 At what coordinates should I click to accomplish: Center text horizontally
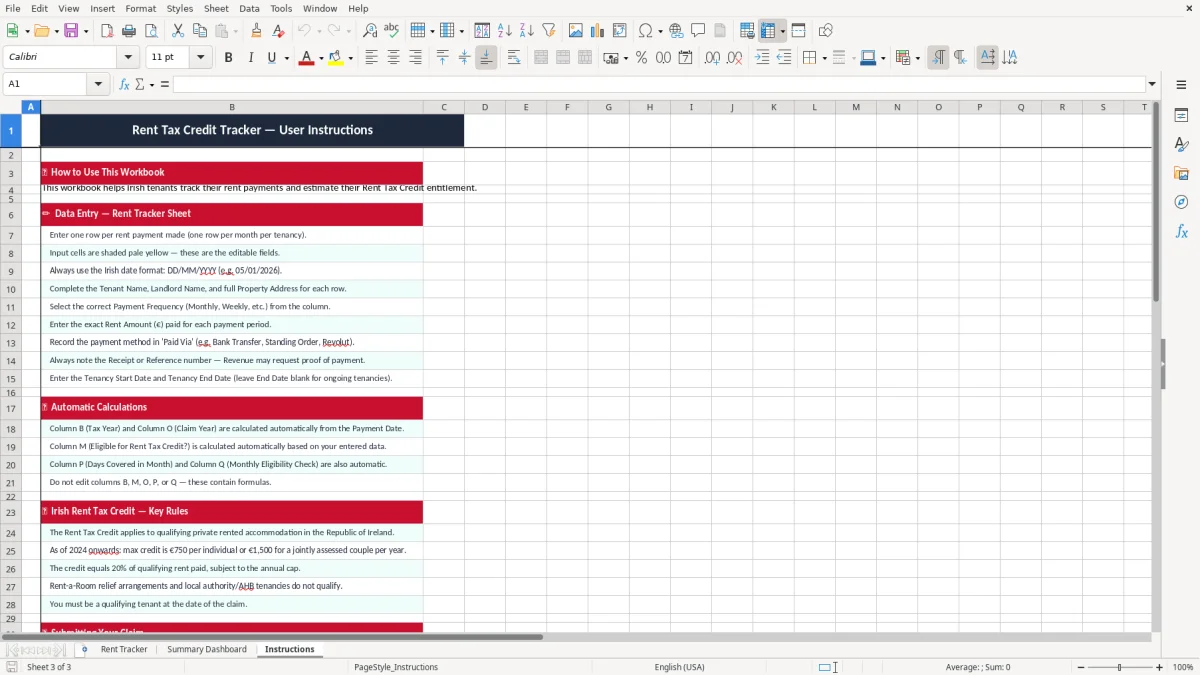coord(393,58)
